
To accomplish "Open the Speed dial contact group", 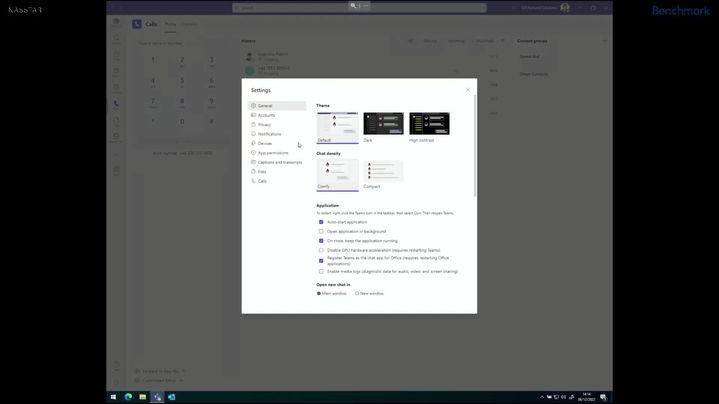I will point(530,56).
